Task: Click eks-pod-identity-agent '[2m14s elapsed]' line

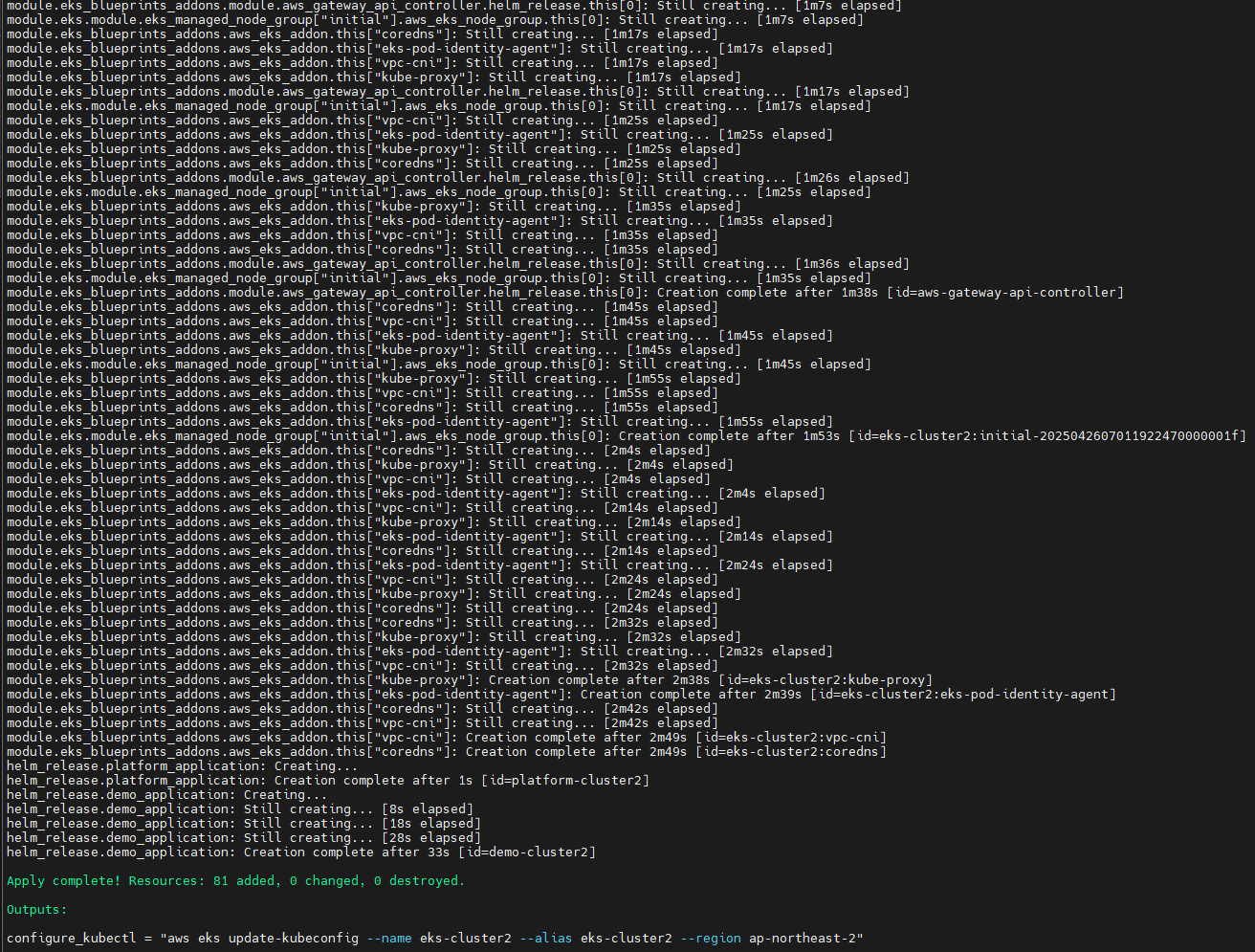Action: click(420, 536)
